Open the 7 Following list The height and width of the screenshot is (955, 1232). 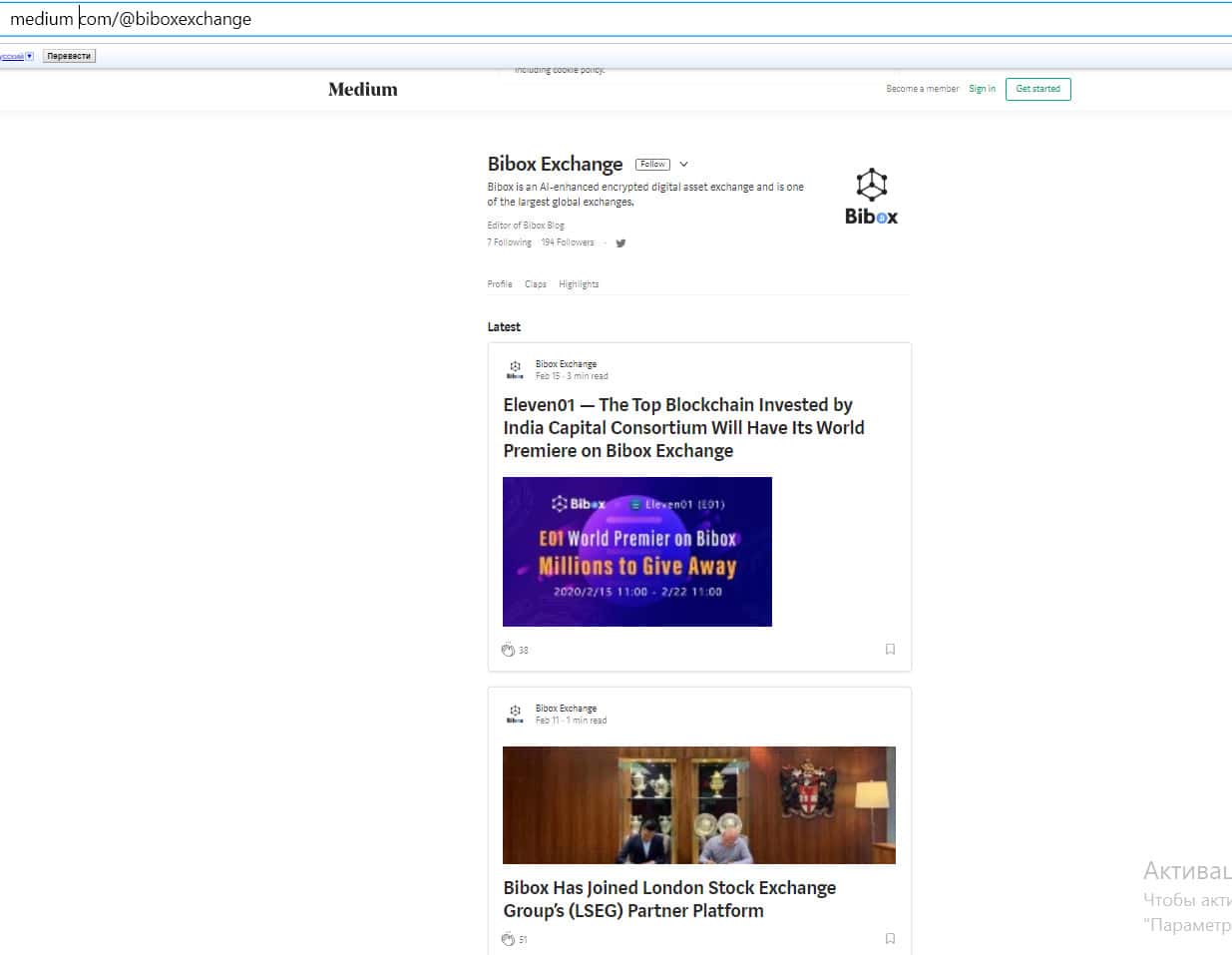(509, 242)
